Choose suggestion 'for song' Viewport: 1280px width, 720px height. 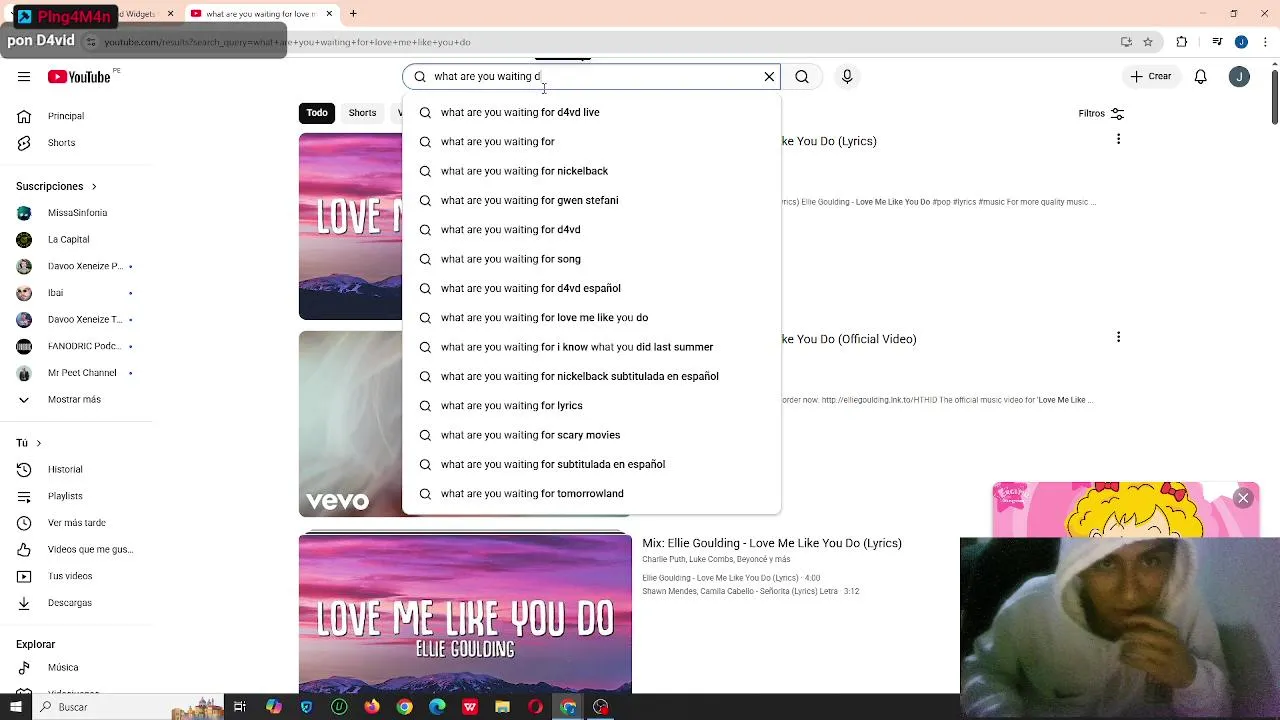coord(591,259)
